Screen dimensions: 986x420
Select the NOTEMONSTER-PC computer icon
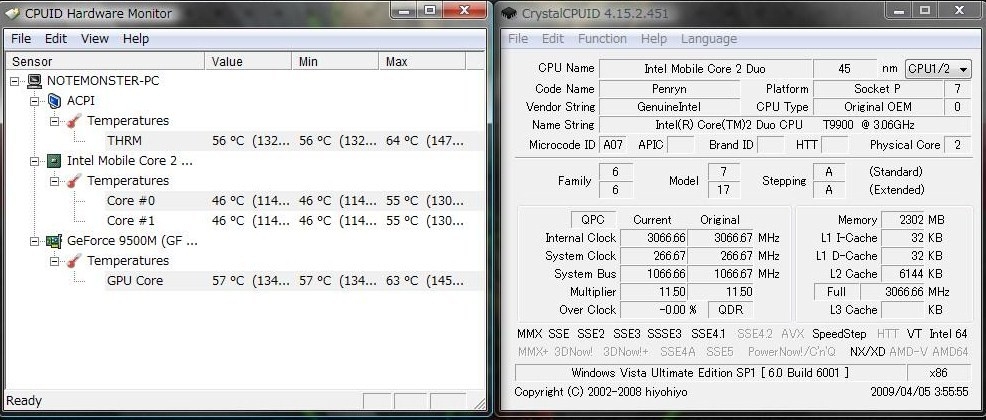click(x=35, y=80)
